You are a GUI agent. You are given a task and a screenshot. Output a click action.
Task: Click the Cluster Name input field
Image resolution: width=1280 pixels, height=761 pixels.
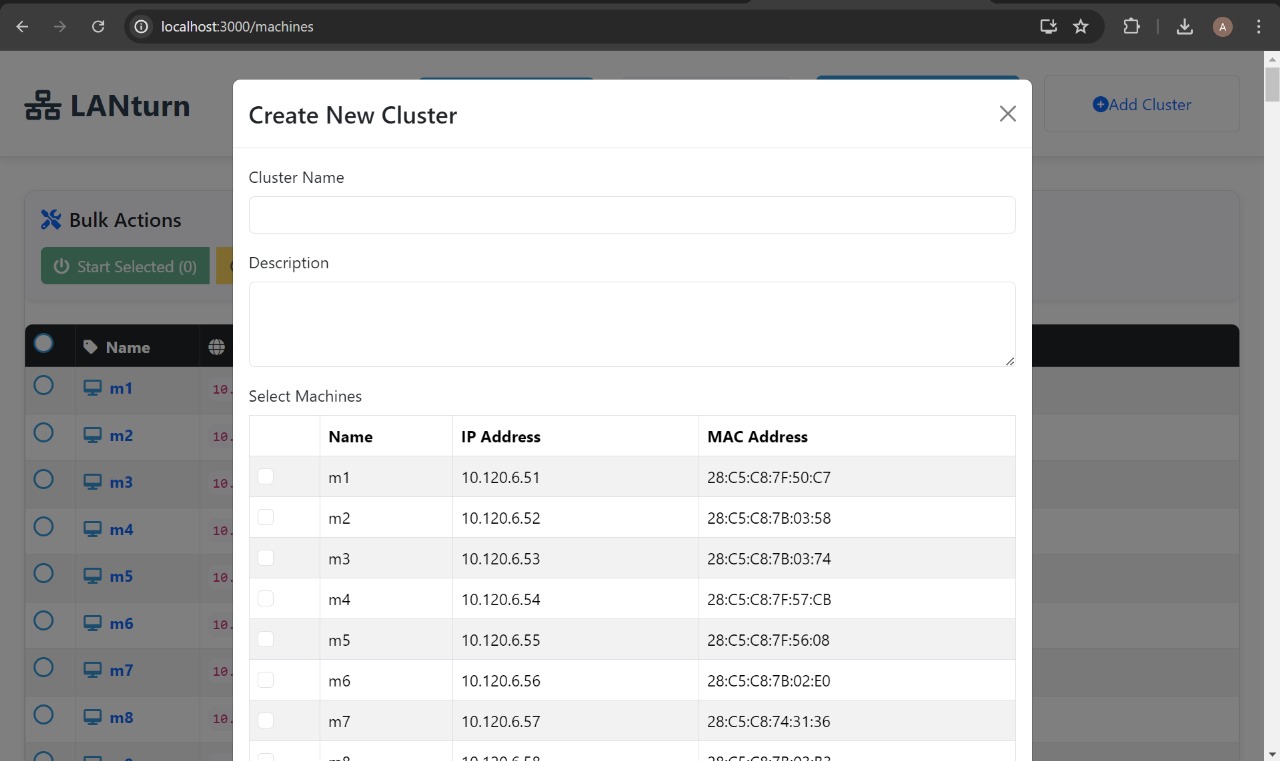coord(632,215)
